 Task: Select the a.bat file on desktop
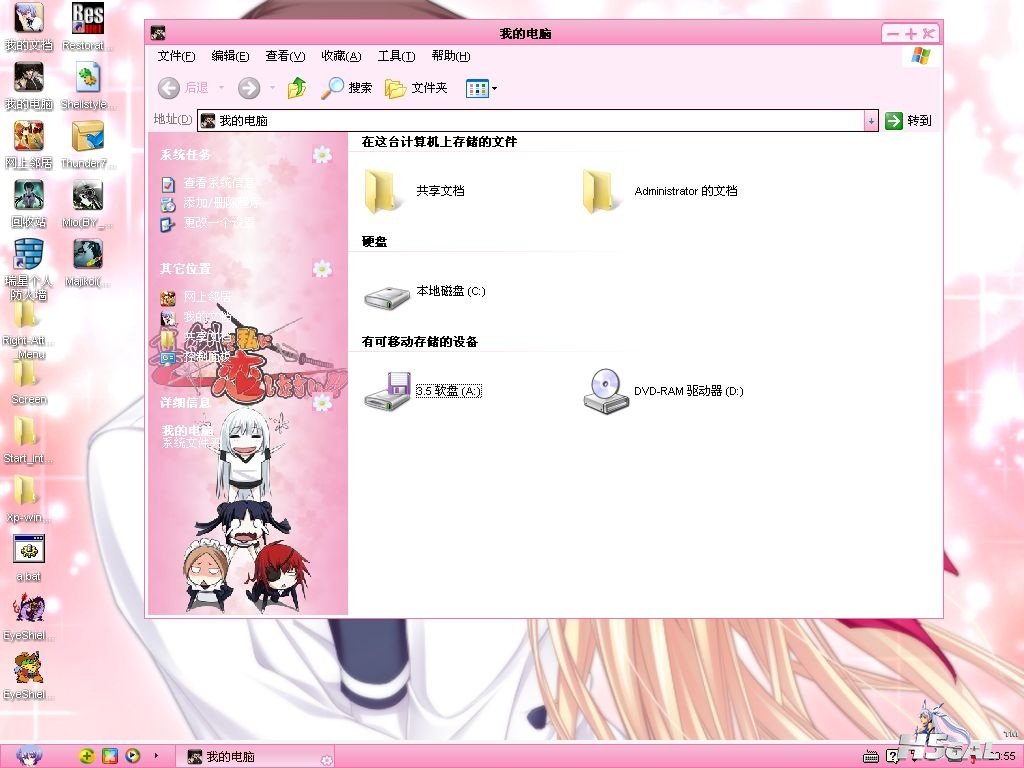click(x=29, y=558)
